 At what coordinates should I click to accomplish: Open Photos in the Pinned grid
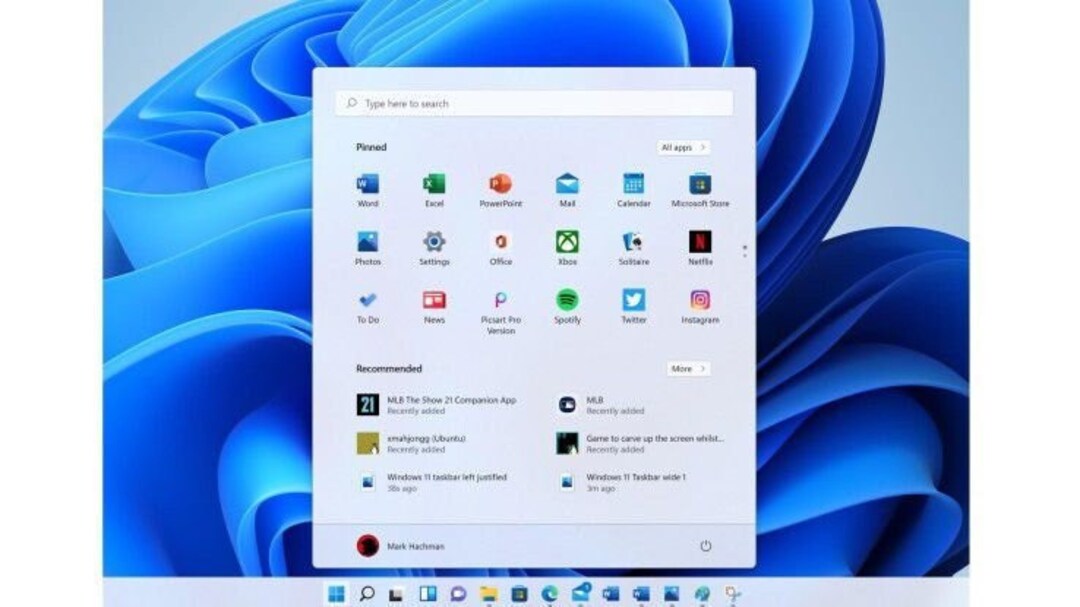pyautogui.click(x=368, y=249)
